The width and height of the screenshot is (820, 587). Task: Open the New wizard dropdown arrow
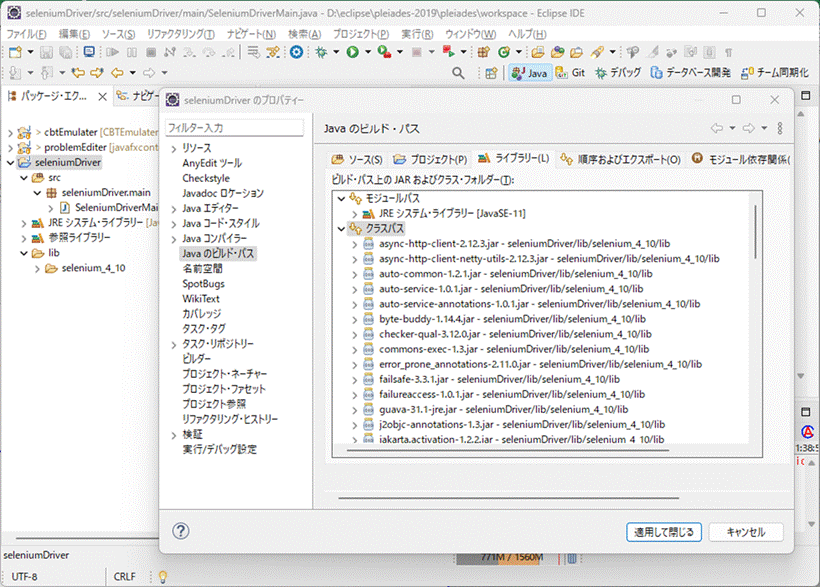tap(30, 52)
